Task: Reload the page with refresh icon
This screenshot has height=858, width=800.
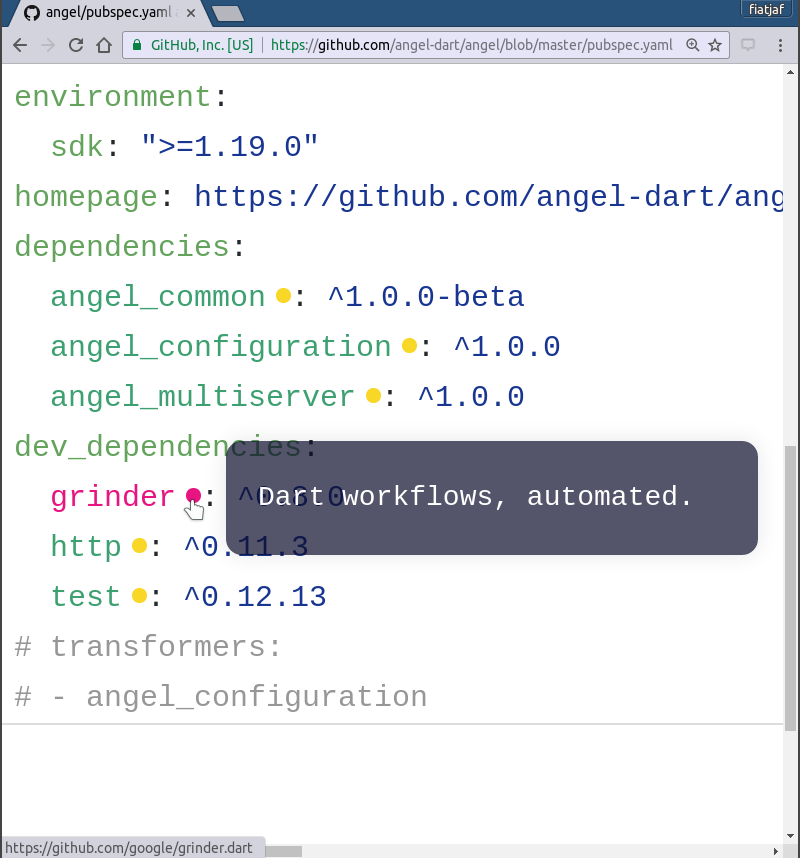Action: click(x=76, y=45)
